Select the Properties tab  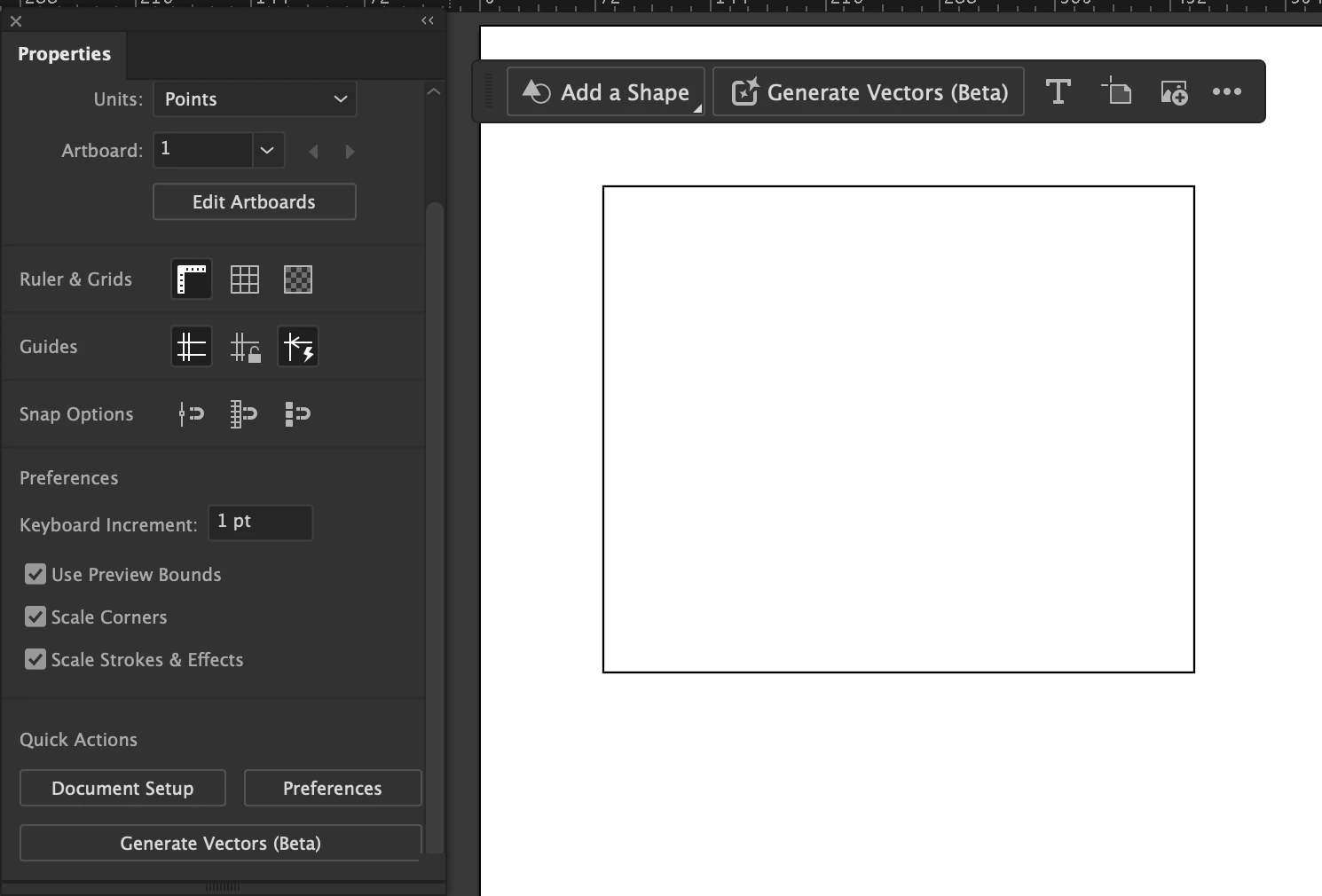64,54
